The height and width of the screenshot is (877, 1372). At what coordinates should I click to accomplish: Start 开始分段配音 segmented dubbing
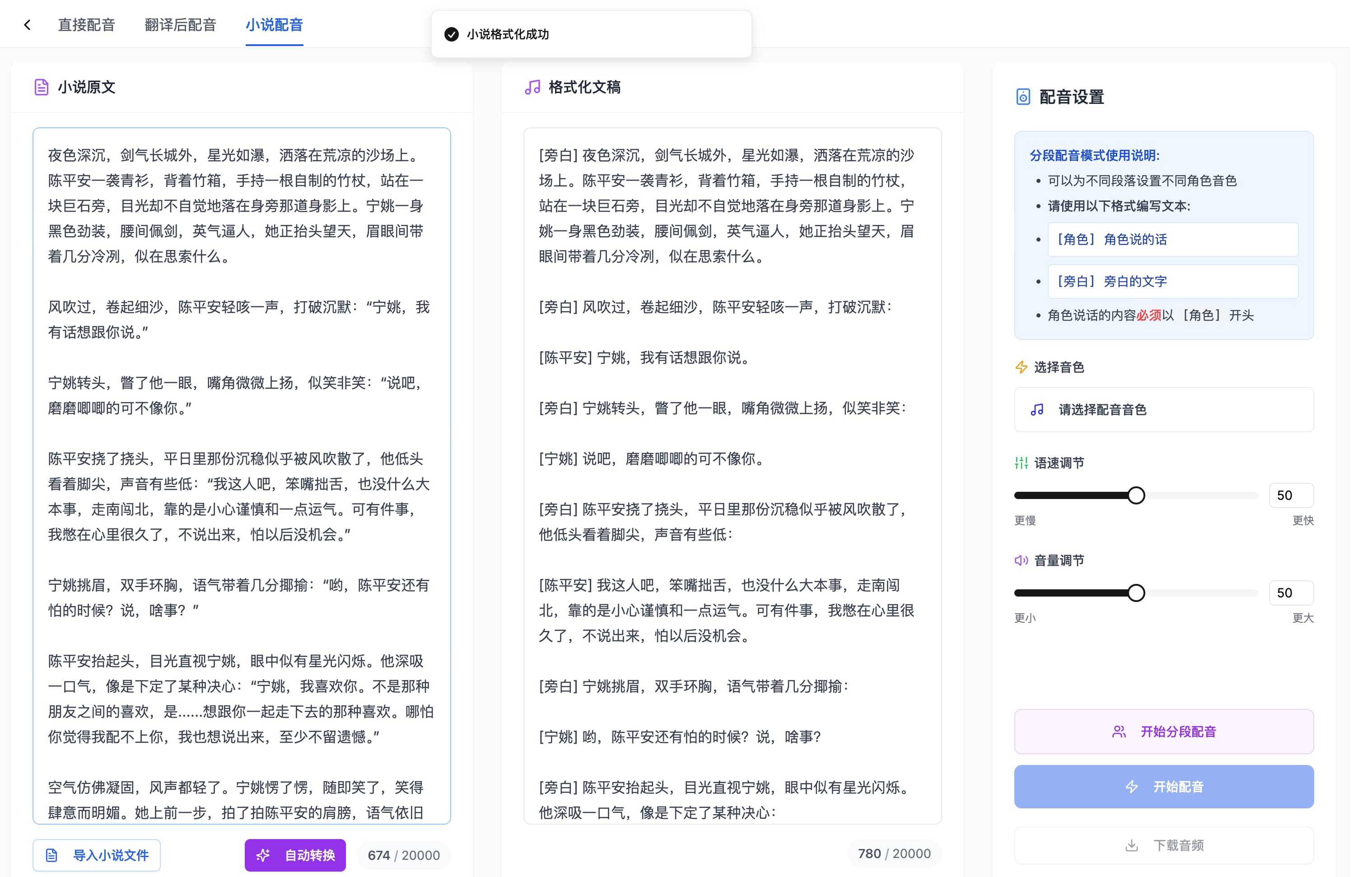click(1163, 732)
